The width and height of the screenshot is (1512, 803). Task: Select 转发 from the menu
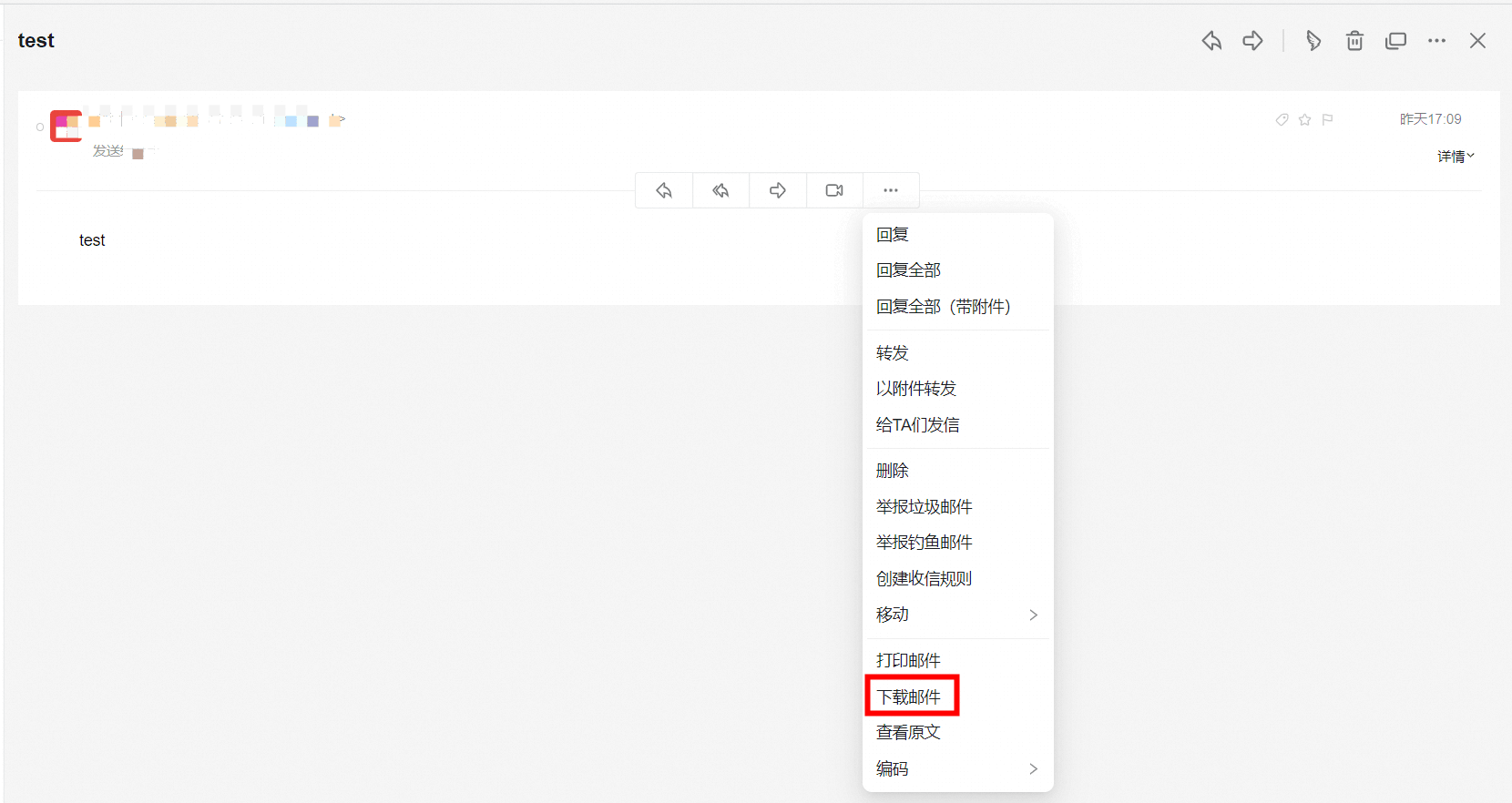pyautogui.click(x=958, y=353)
